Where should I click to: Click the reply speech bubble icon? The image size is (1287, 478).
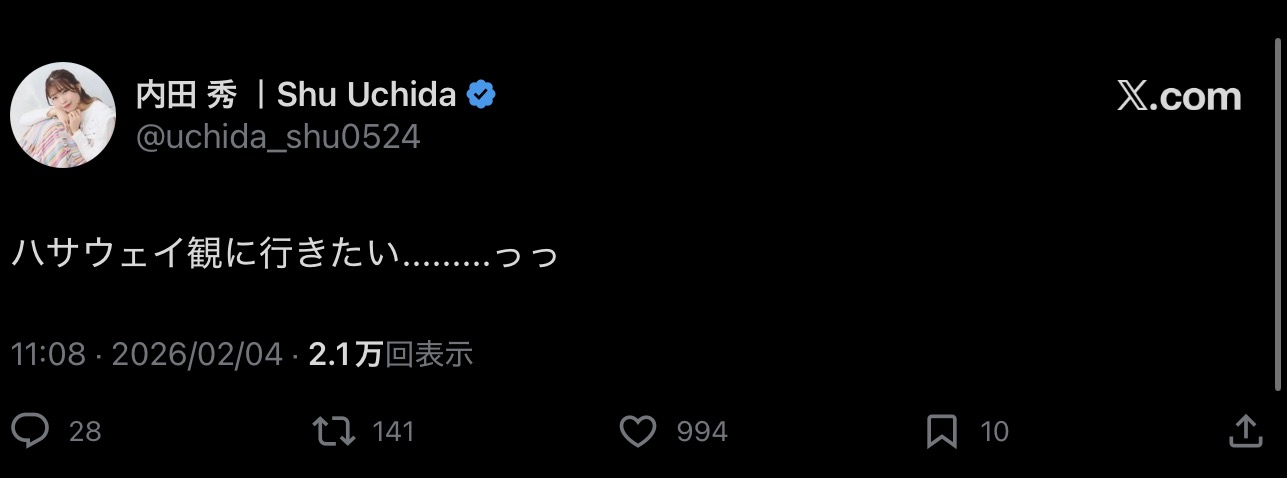coord(31,431)
